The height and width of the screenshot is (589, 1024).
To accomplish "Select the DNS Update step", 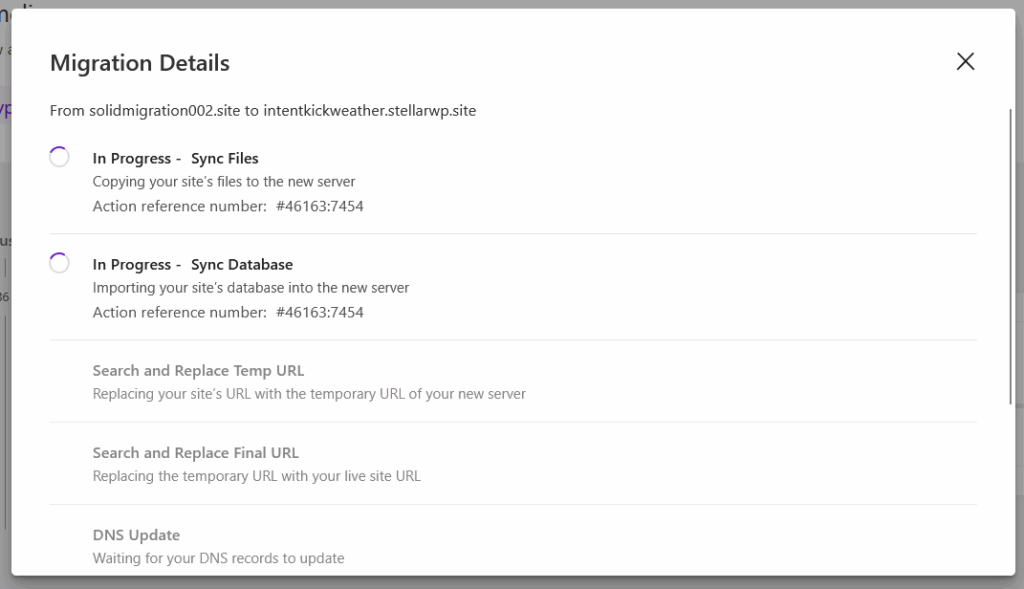I will (x=136, y=534).
